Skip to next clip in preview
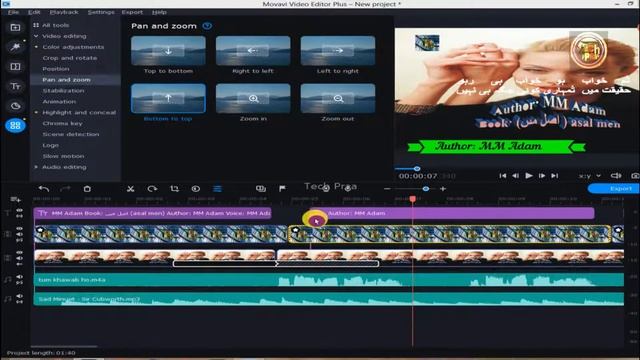640x360 pixels. [x=555, y=176]
